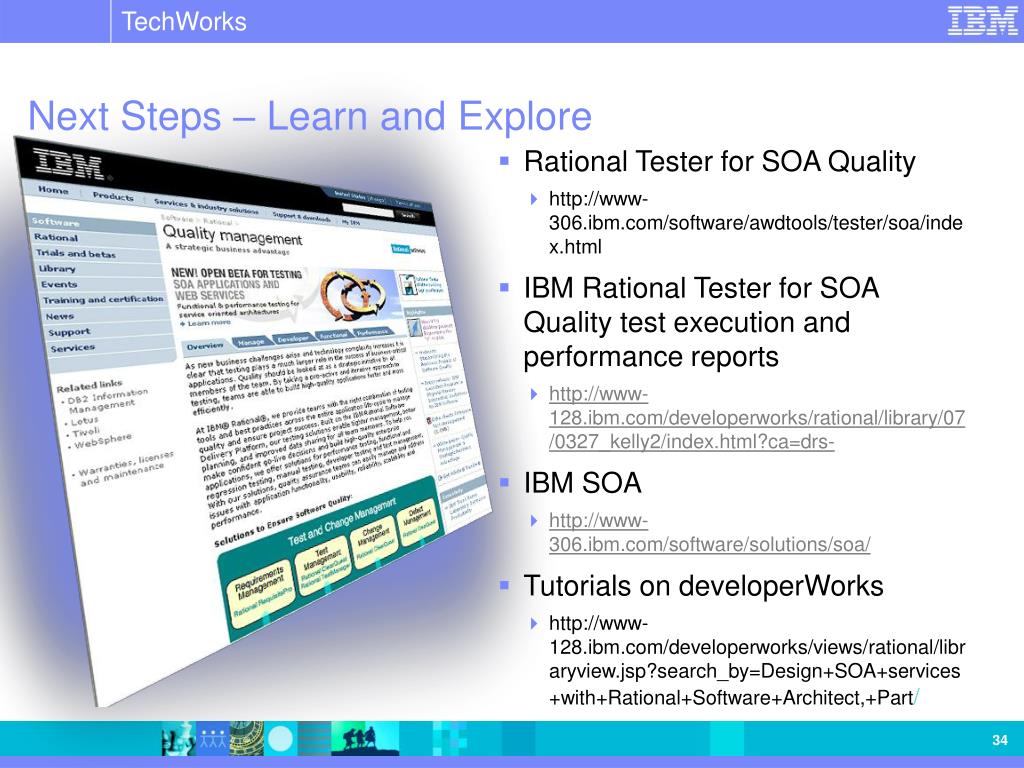Switch to the Manage tab on the webpage
This screenshot has width=1024, height=768.
(251, 342)
